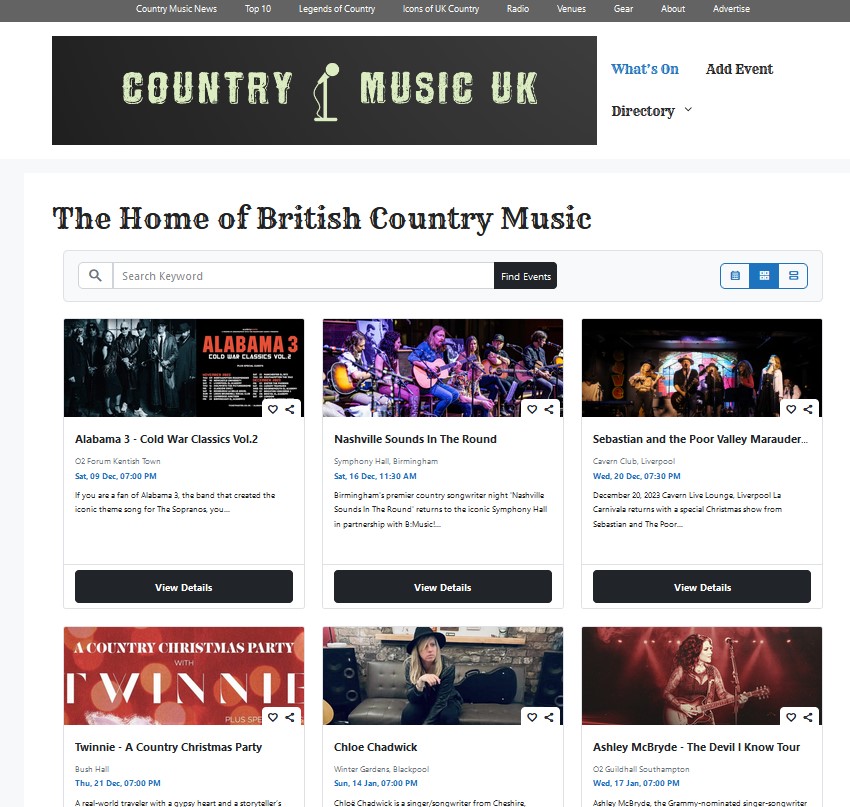Viewport: 850px width, 807px height.
Task: Switch to grid view icon
Action: click(x=764, y=276)
